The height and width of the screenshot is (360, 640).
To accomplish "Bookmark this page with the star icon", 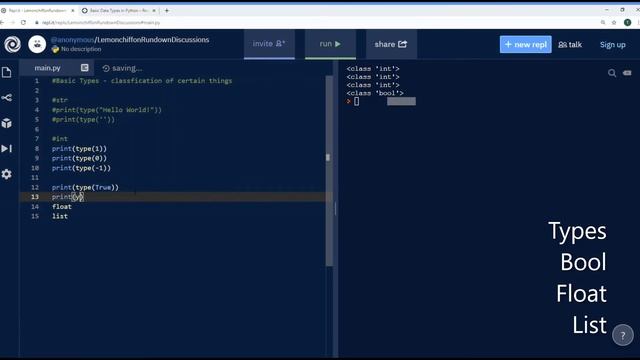I will tap(614, 22).
